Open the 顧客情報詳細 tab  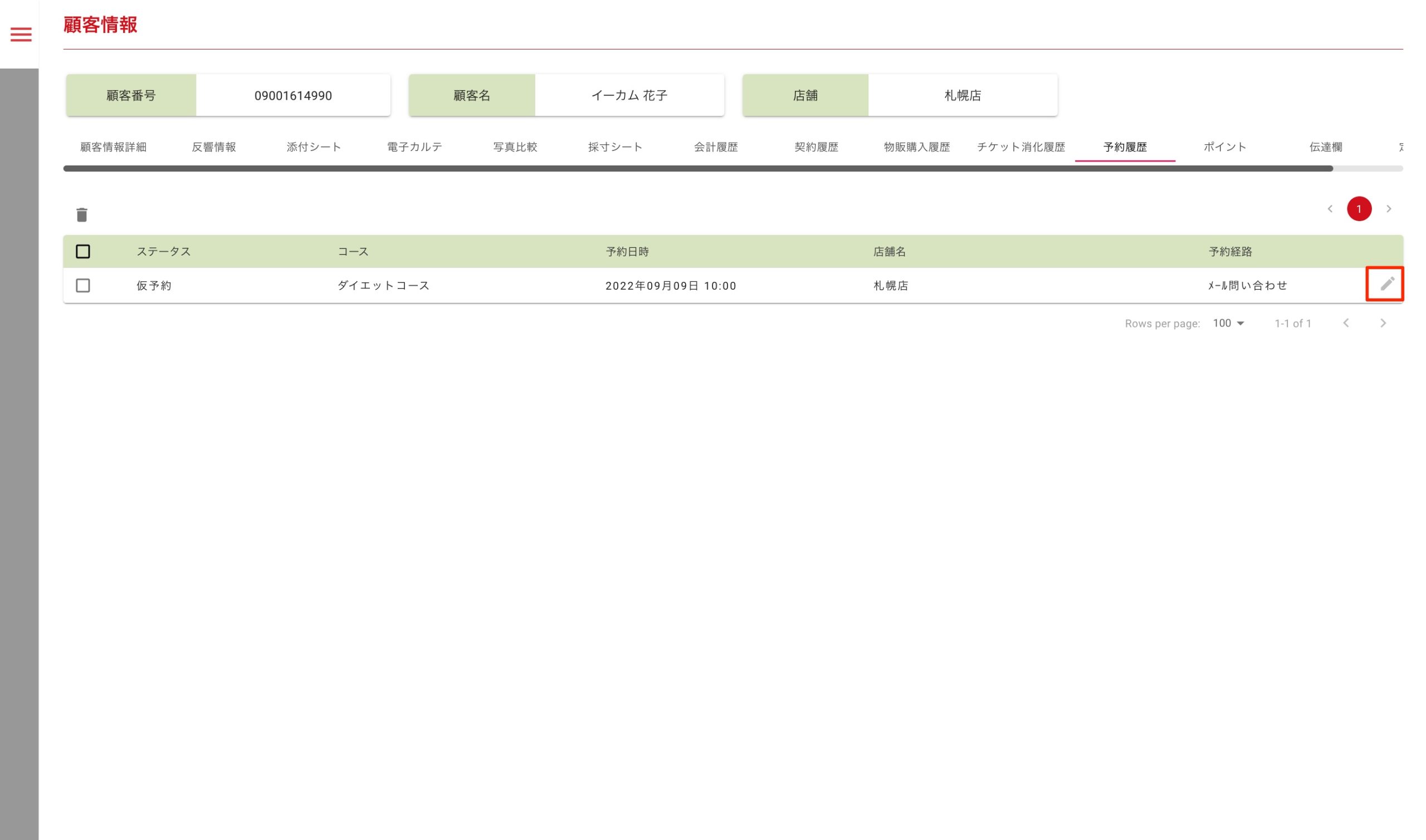point(113,147)
